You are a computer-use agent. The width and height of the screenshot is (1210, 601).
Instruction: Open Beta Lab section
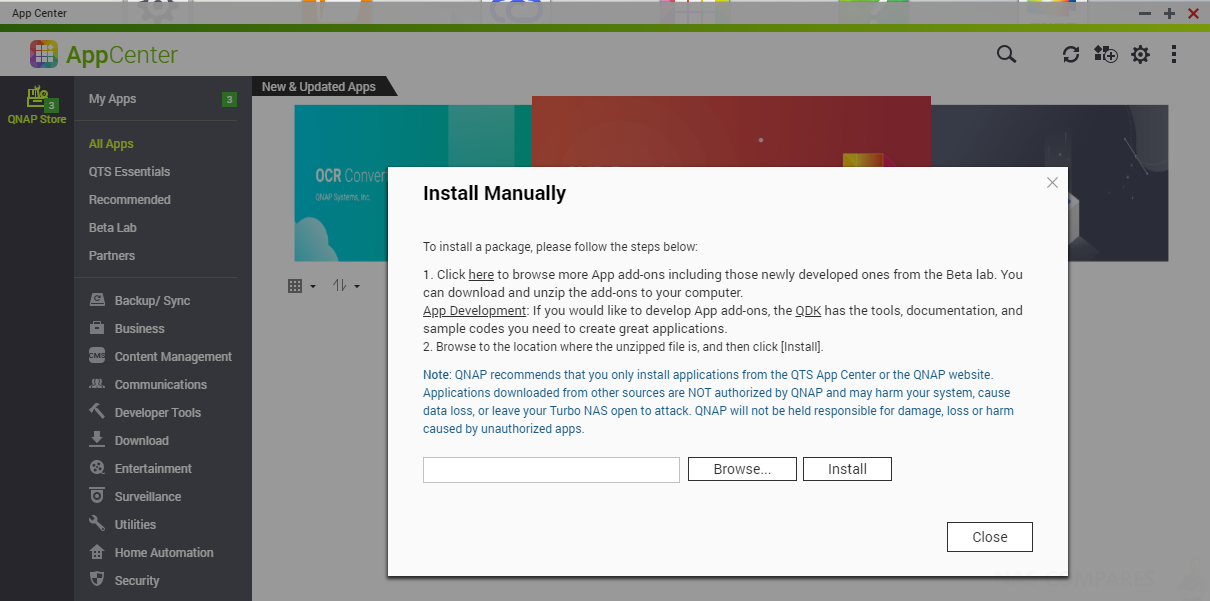point(112,228)
